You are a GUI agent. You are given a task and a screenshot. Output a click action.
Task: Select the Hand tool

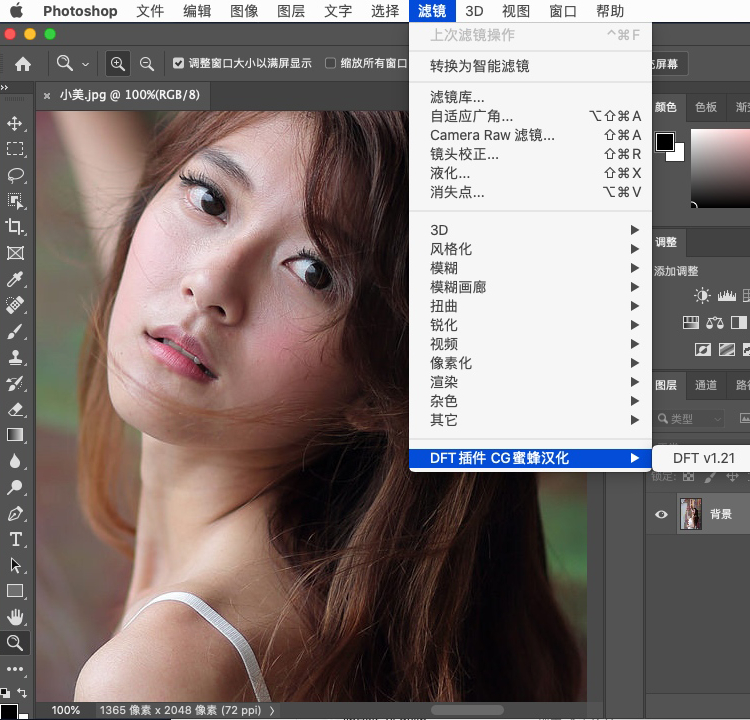[x=15, y=617]
